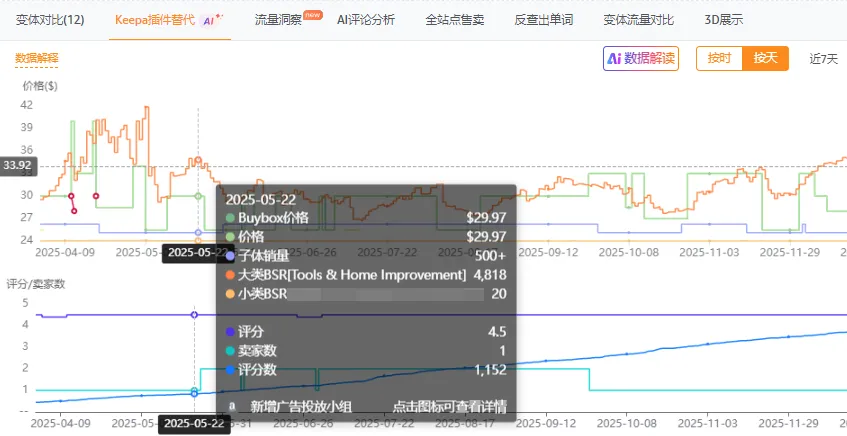The width and height of the screenshot is (847, 436).
Task: Click the 数据解释 link
Action: (x=36, y=58)
